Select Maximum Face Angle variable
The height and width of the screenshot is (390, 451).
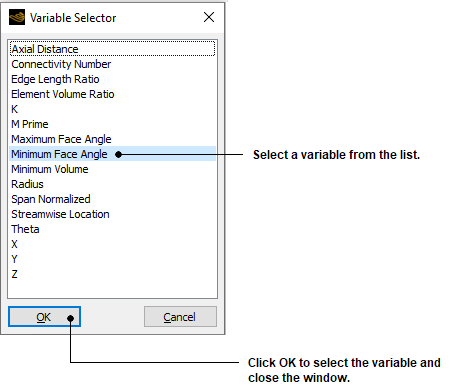(112, 139)
